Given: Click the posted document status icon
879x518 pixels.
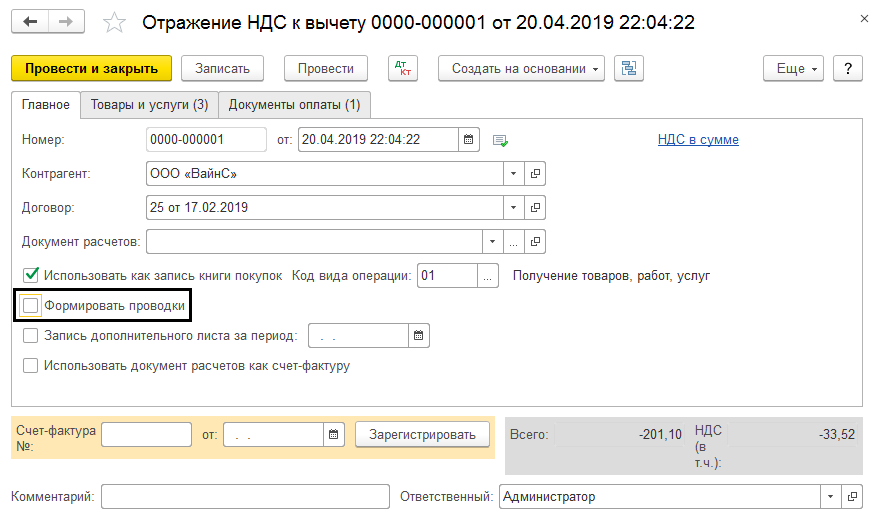Looking at the screenshot, I should coord(501,140).
